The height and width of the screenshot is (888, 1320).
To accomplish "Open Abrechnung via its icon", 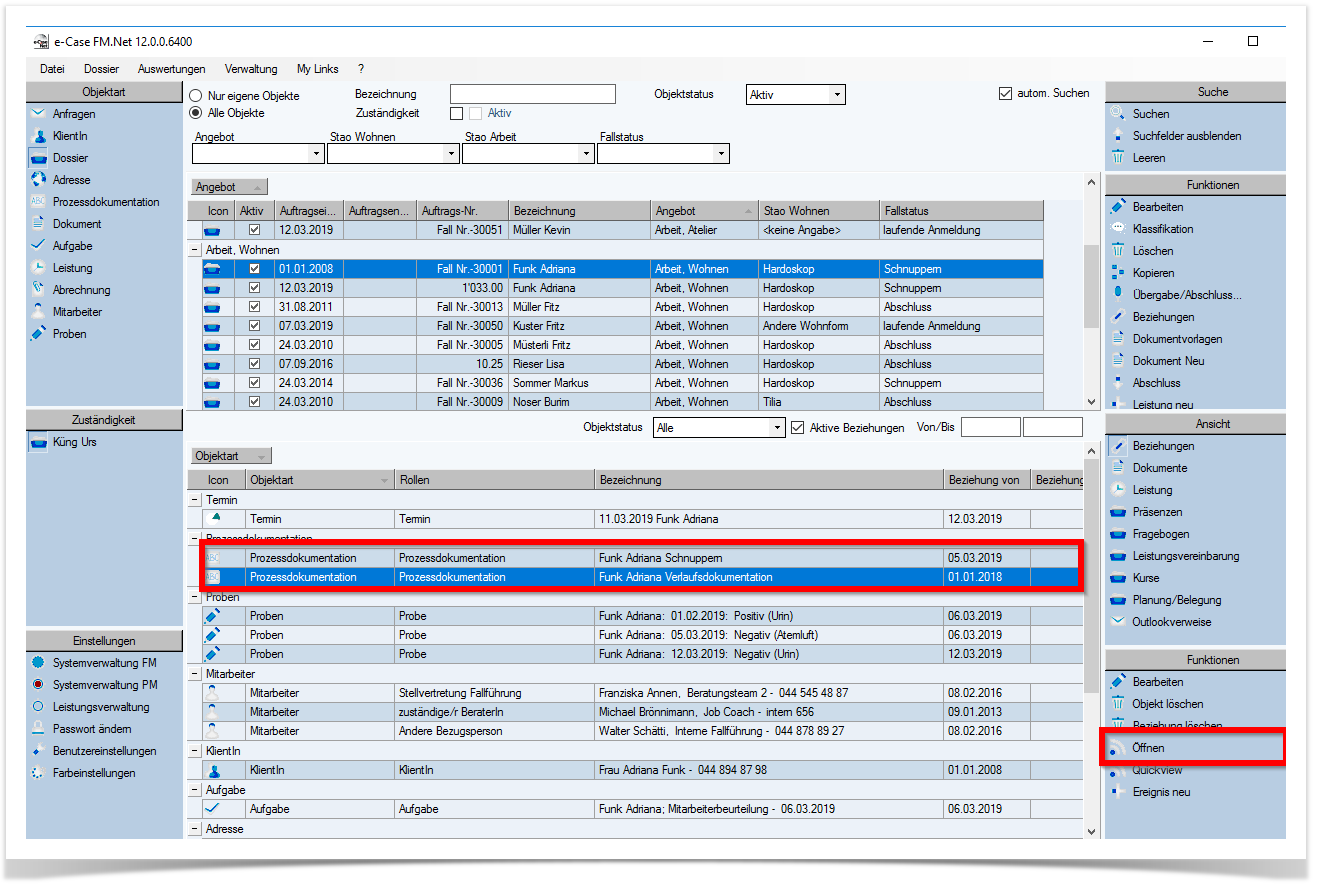I will click(x=38, y=290).
